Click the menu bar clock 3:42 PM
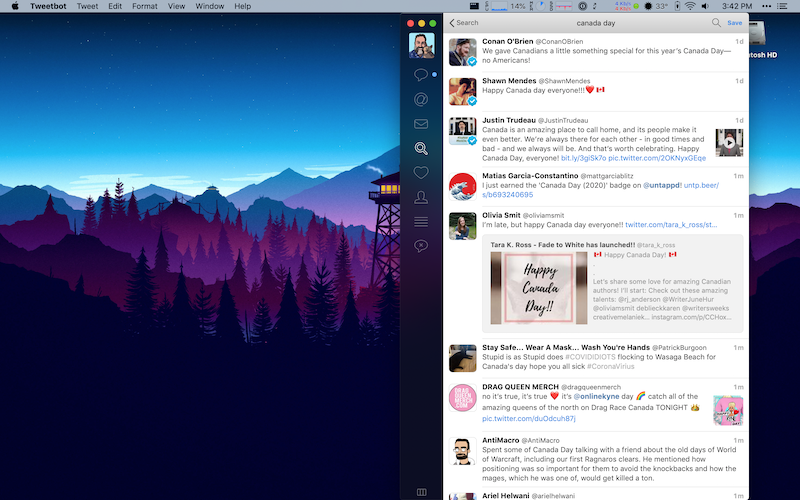 pyautogui.click(x=737, y=6)
